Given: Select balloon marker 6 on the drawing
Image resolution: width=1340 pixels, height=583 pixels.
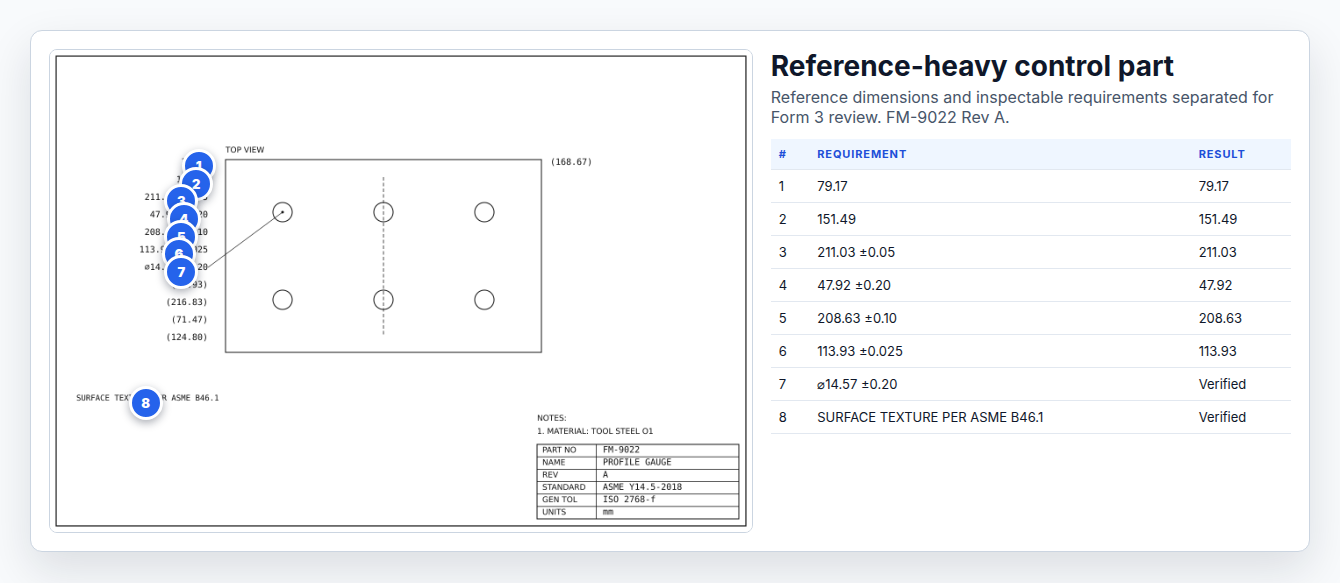Looking at the screenshot, I should (178, 254).
